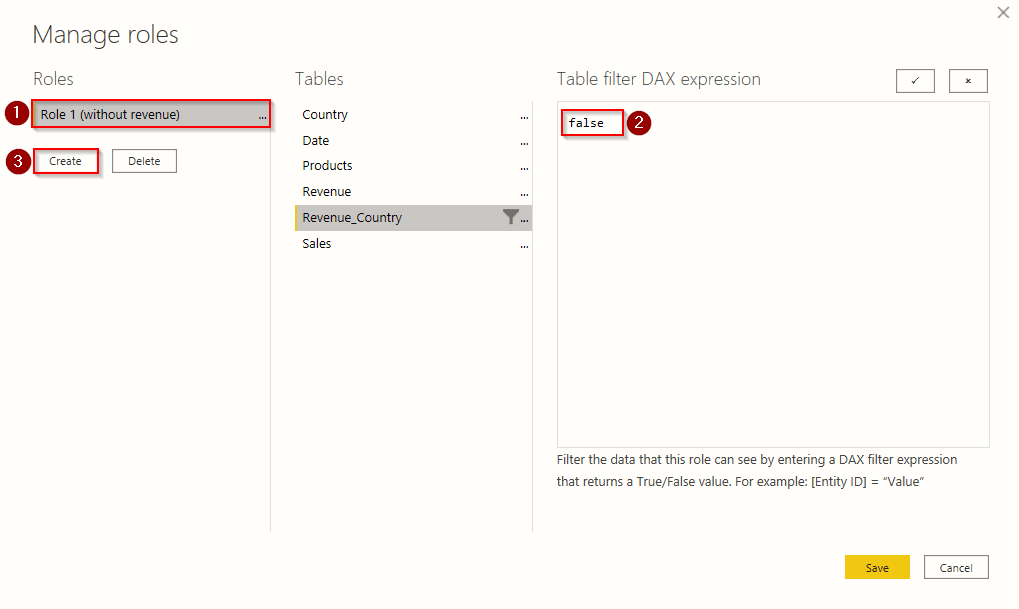
Task: Click the checkmark to verify DAX expression
Action: pos(915,81)
